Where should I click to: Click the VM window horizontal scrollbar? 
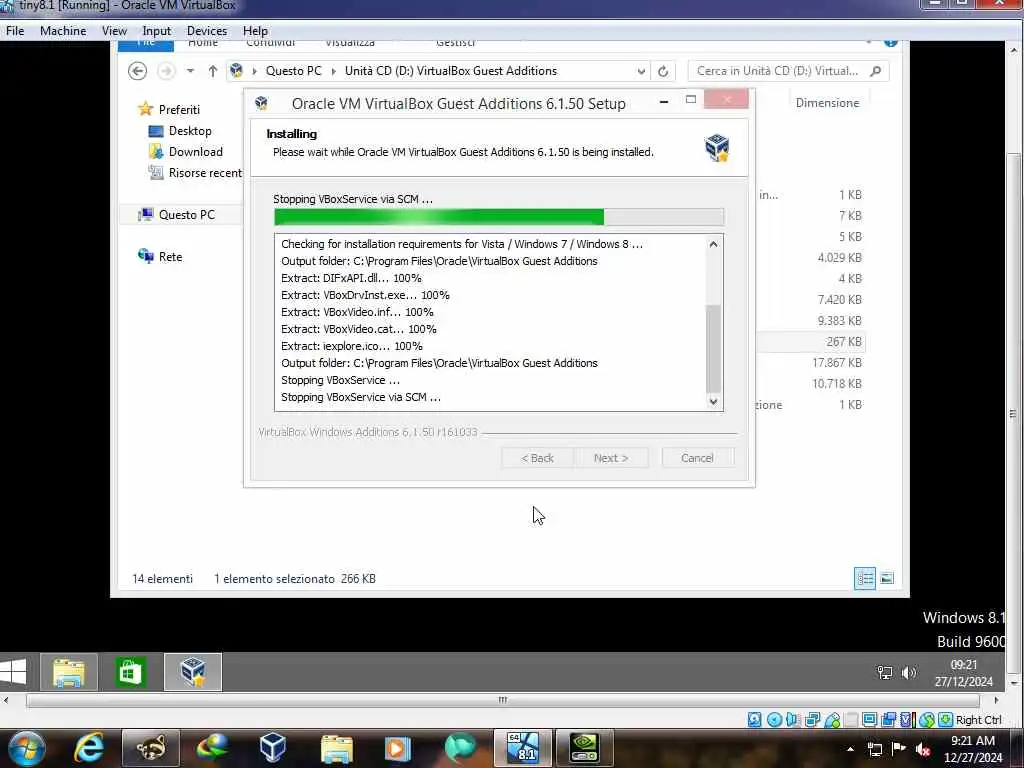tap(502, 700)
